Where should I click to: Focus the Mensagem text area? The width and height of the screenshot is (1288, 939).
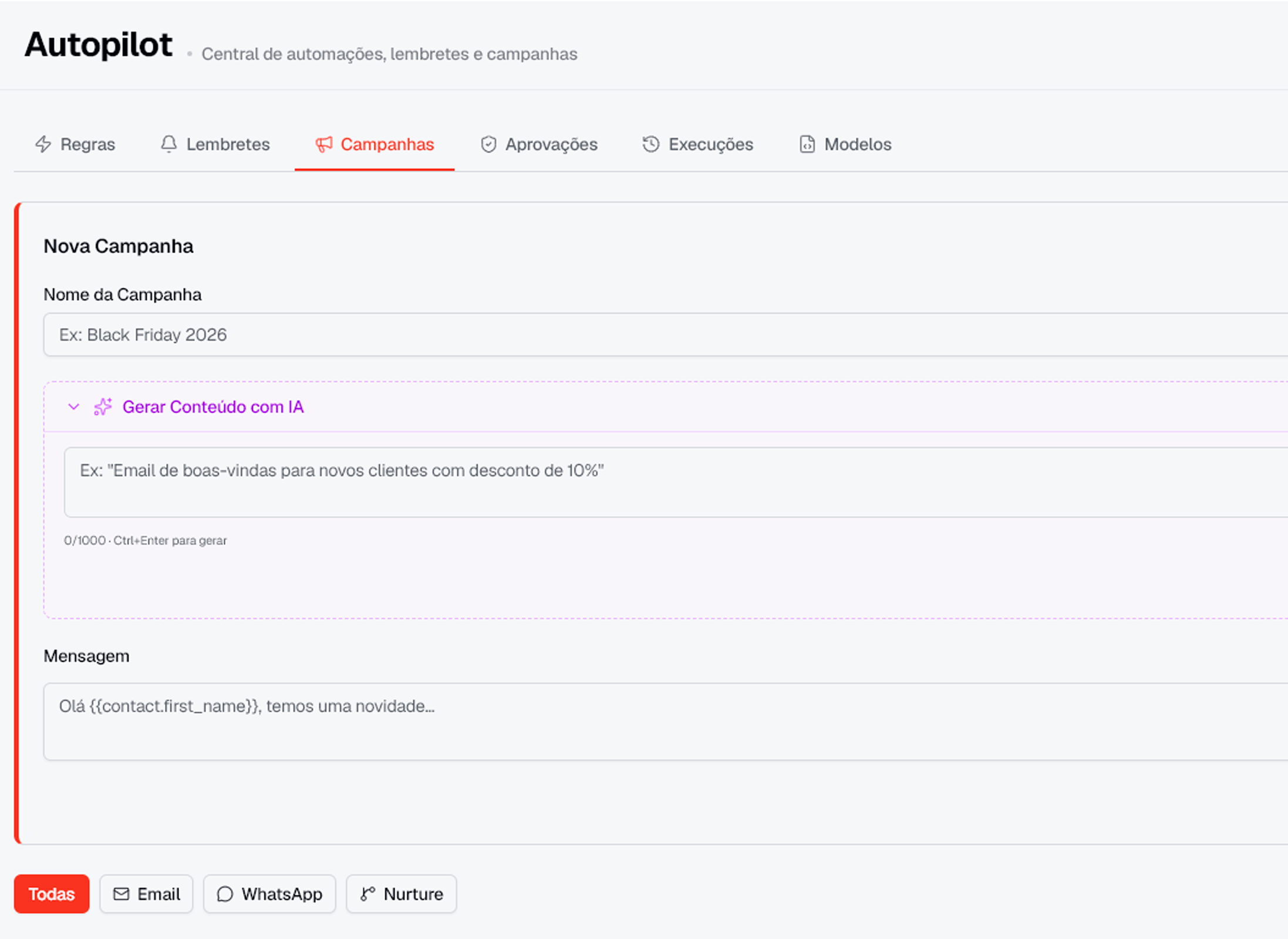click(666, 722)
